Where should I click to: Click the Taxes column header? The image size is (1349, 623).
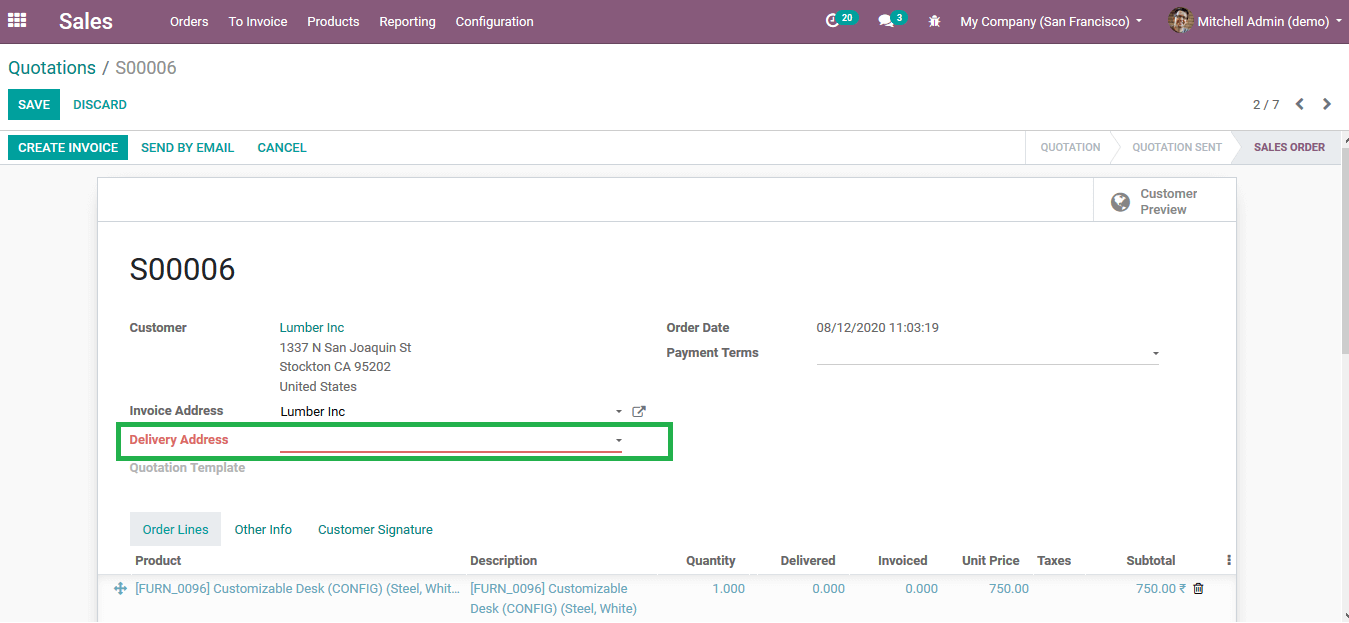1054,561
